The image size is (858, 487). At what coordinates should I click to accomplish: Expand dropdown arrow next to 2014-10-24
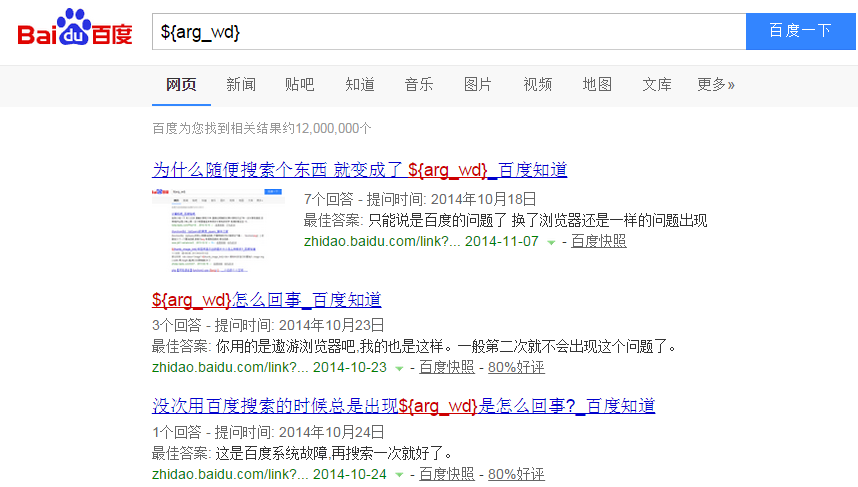click(x=399, y=475)
